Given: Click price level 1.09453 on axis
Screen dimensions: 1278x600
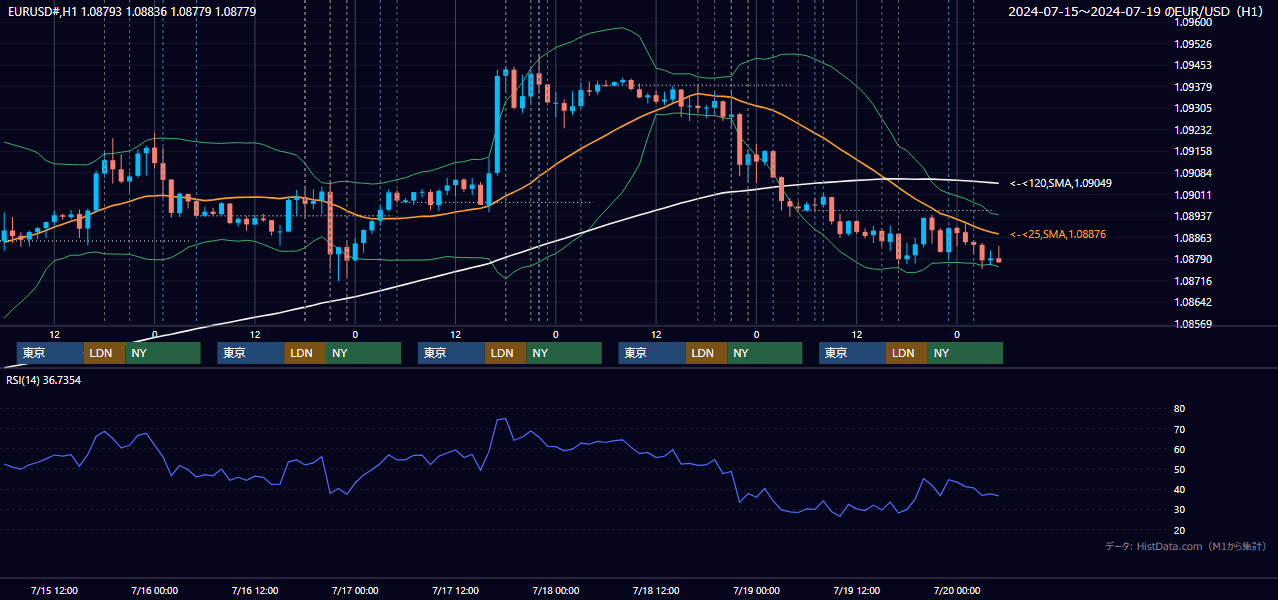Looking at the screenshot, I should click(x=1192, y=65).
